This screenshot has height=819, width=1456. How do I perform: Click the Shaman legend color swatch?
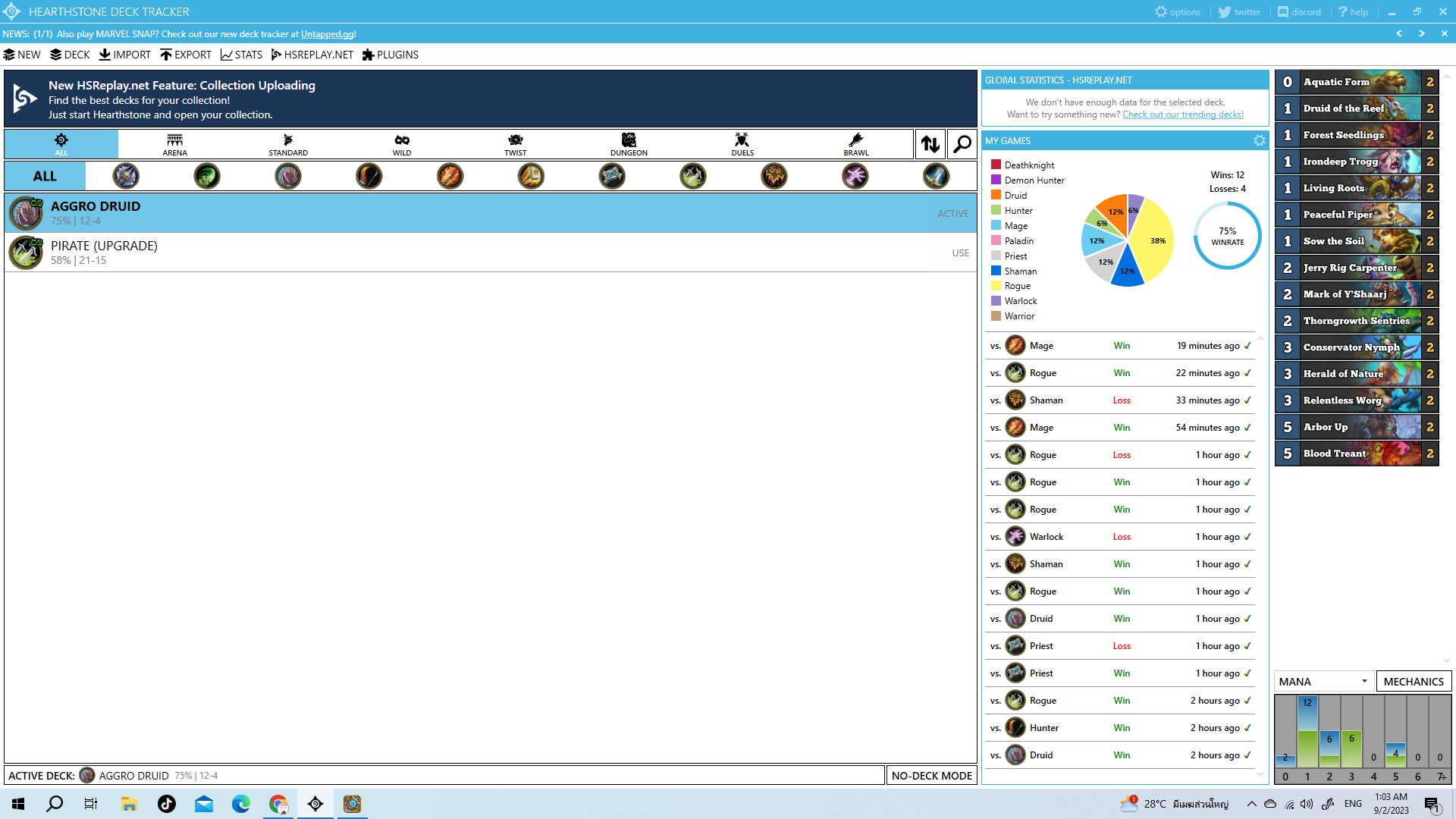[996, 271]
